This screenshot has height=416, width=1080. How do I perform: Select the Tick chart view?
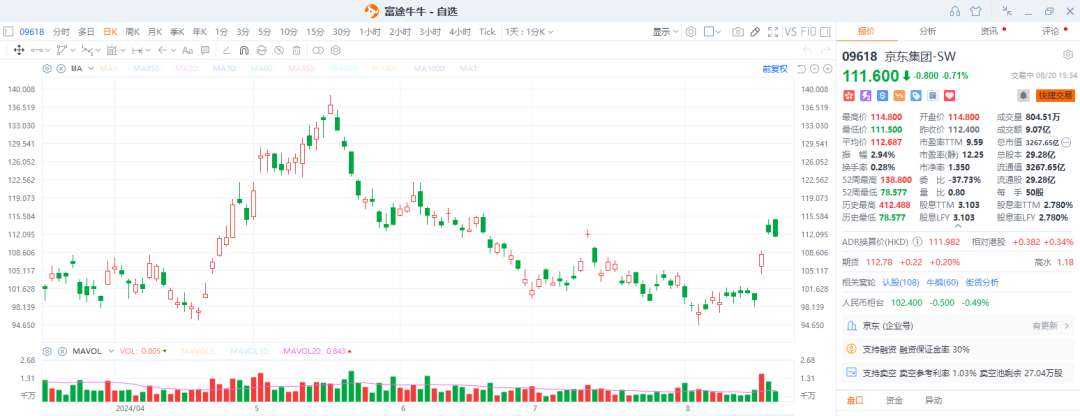click(x=487, y=32)
